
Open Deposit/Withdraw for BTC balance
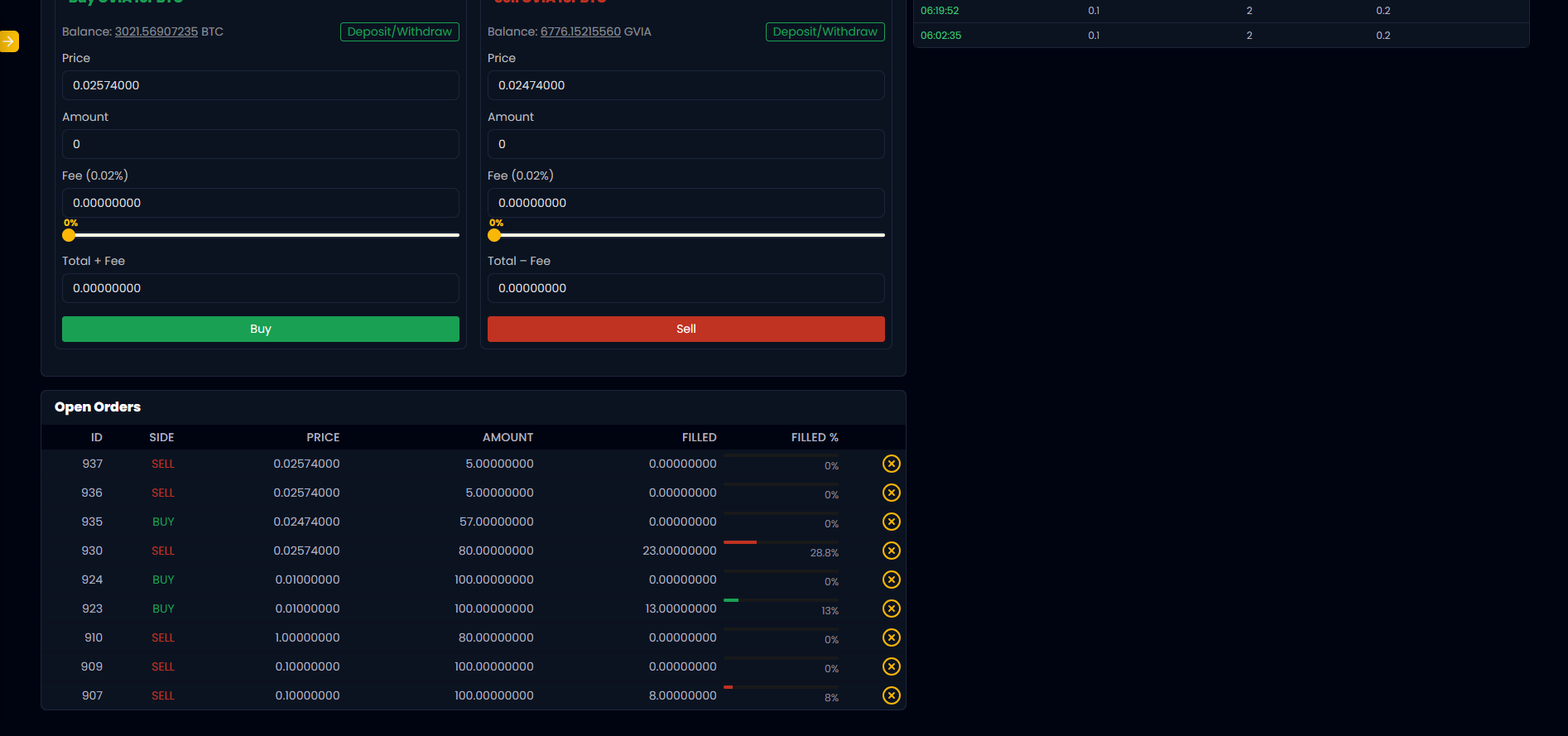click(399, 31)
